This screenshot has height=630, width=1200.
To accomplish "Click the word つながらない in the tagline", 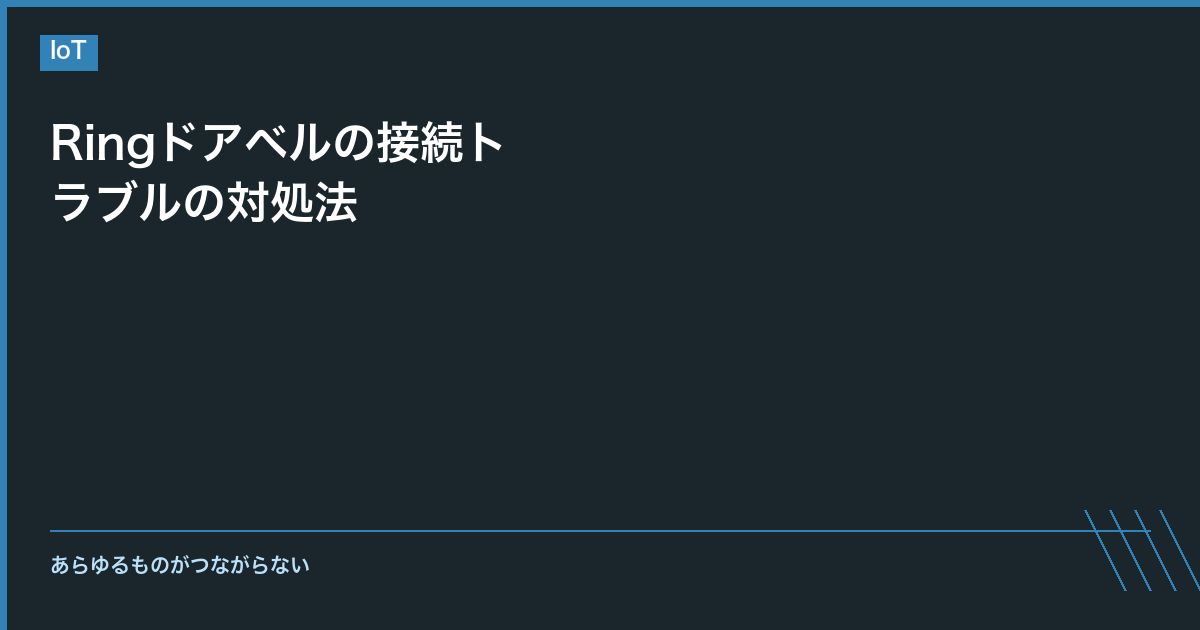I will (250, 565).
